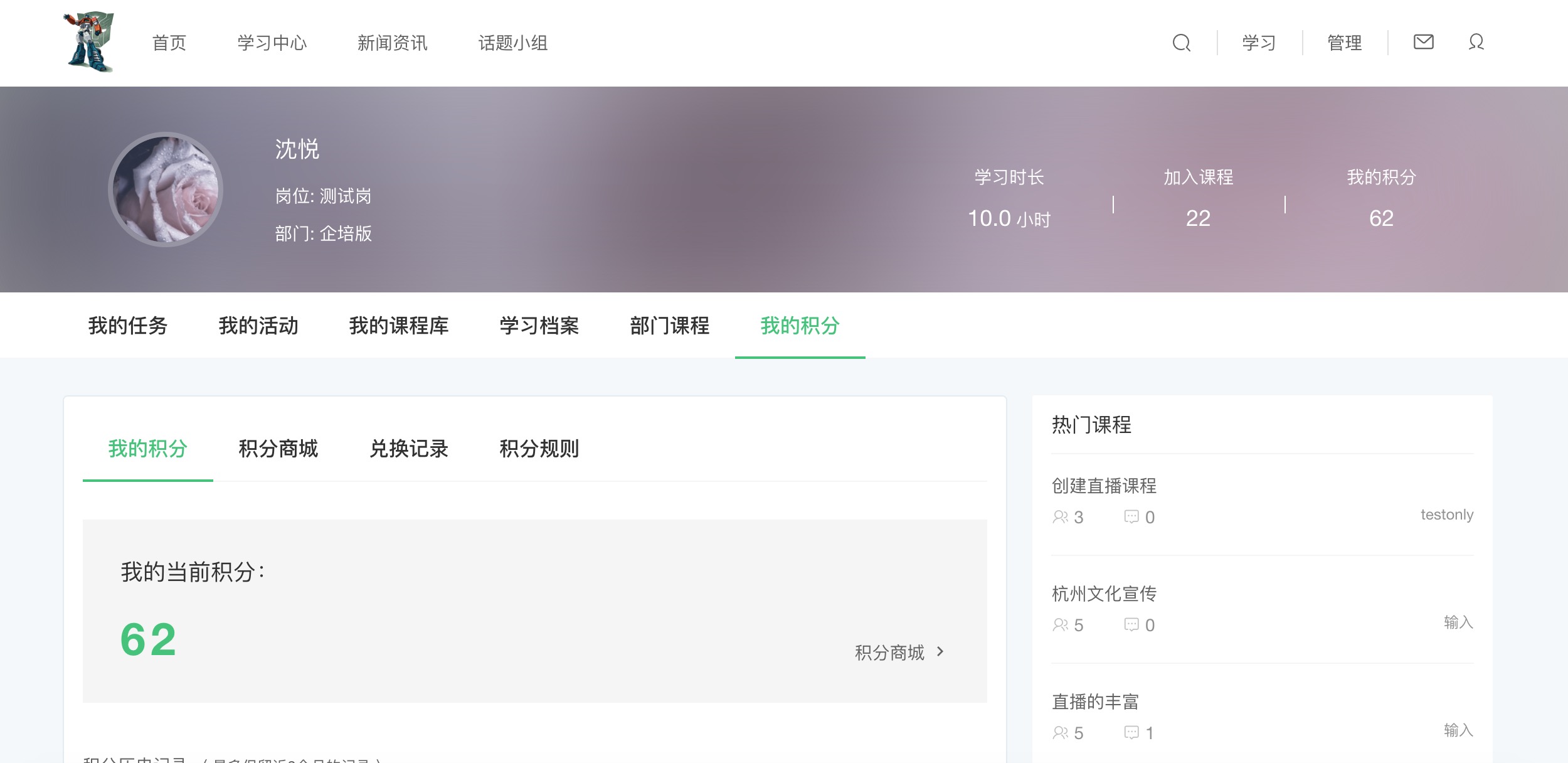Screen dimensions: 1568x763
Task: Click the 我的积分 value 62 in banner
Action: coord(1381,218)
